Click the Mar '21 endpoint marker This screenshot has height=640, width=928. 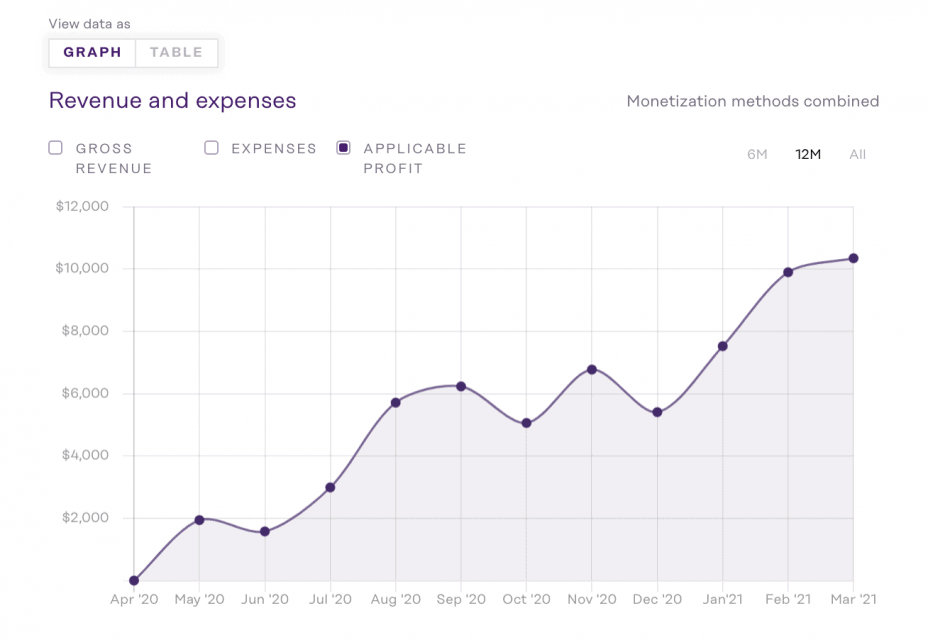(x=853, y=257)
